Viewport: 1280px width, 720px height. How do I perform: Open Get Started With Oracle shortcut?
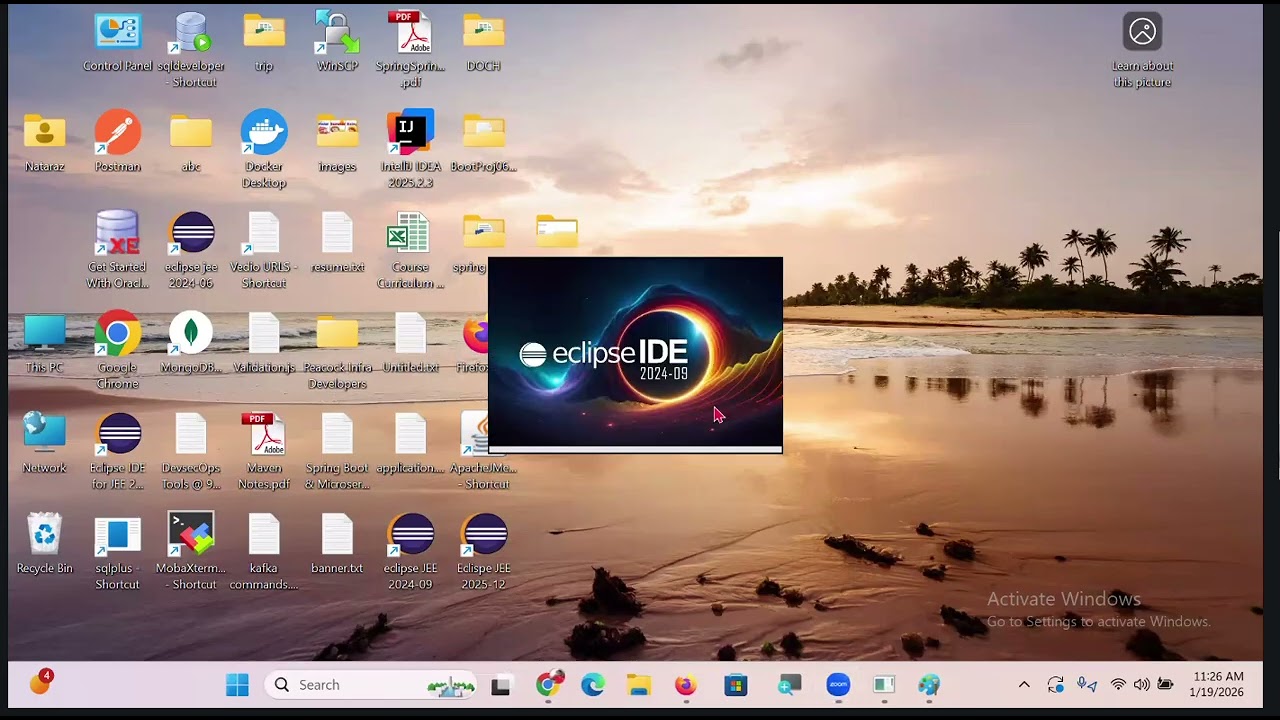tap(118, 250)
